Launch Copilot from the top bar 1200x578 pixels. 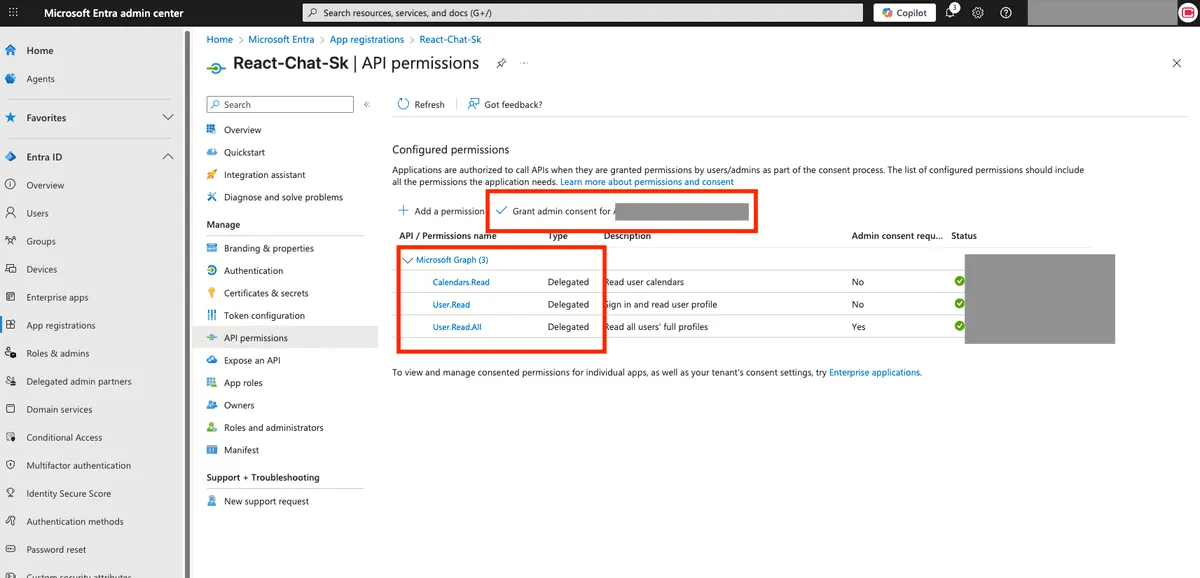tap(903, 12)
